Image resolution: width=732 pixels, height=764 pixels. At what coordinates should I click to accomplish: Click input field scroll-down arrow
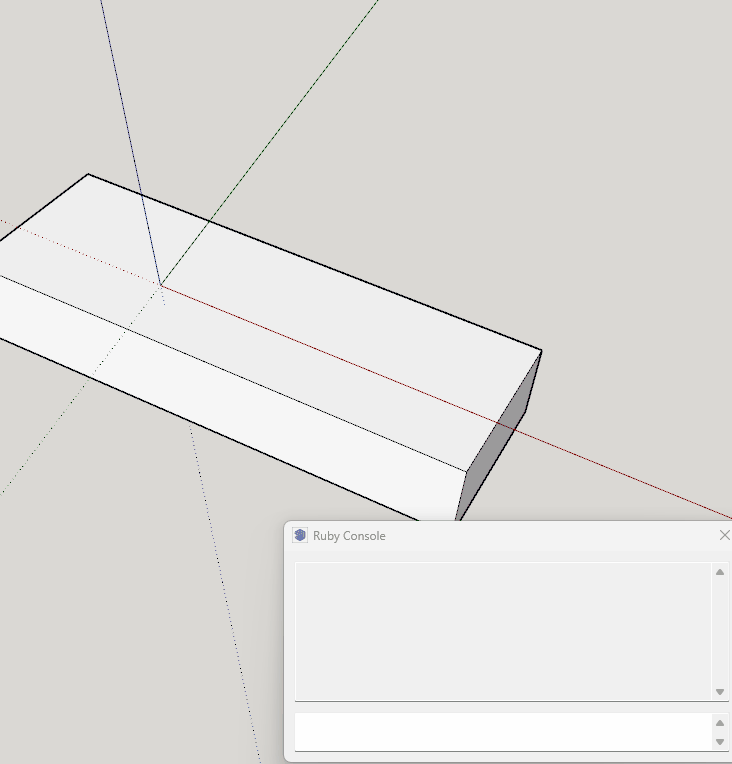tap(720, 742)
